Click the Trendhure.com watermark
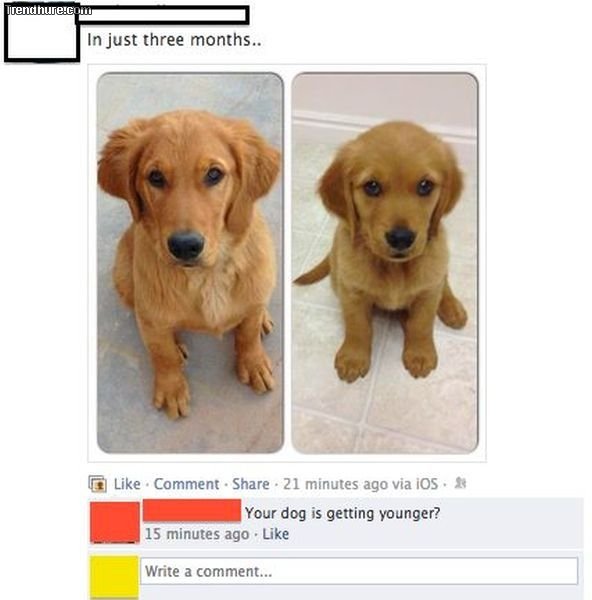This screenshot has width=592, height=600. pos(49,10)
